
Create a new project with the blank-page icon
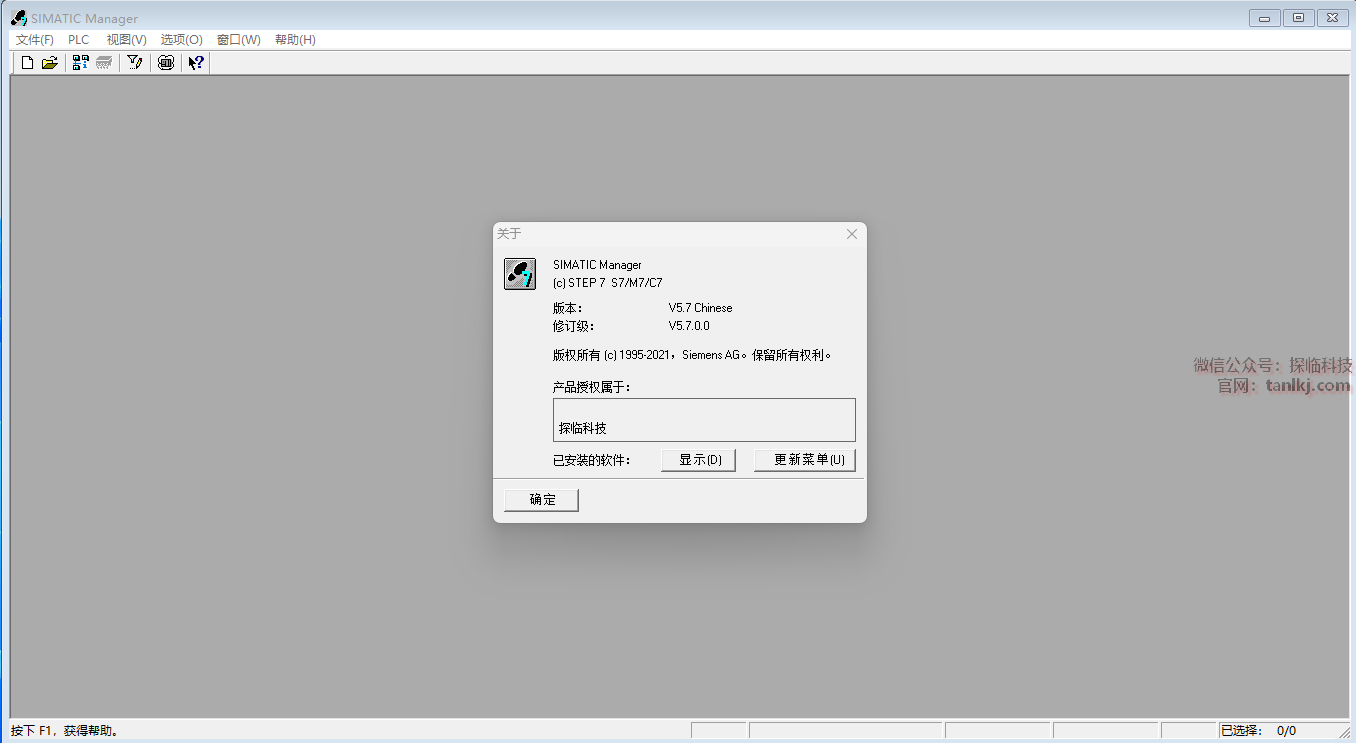click(28, 63)
